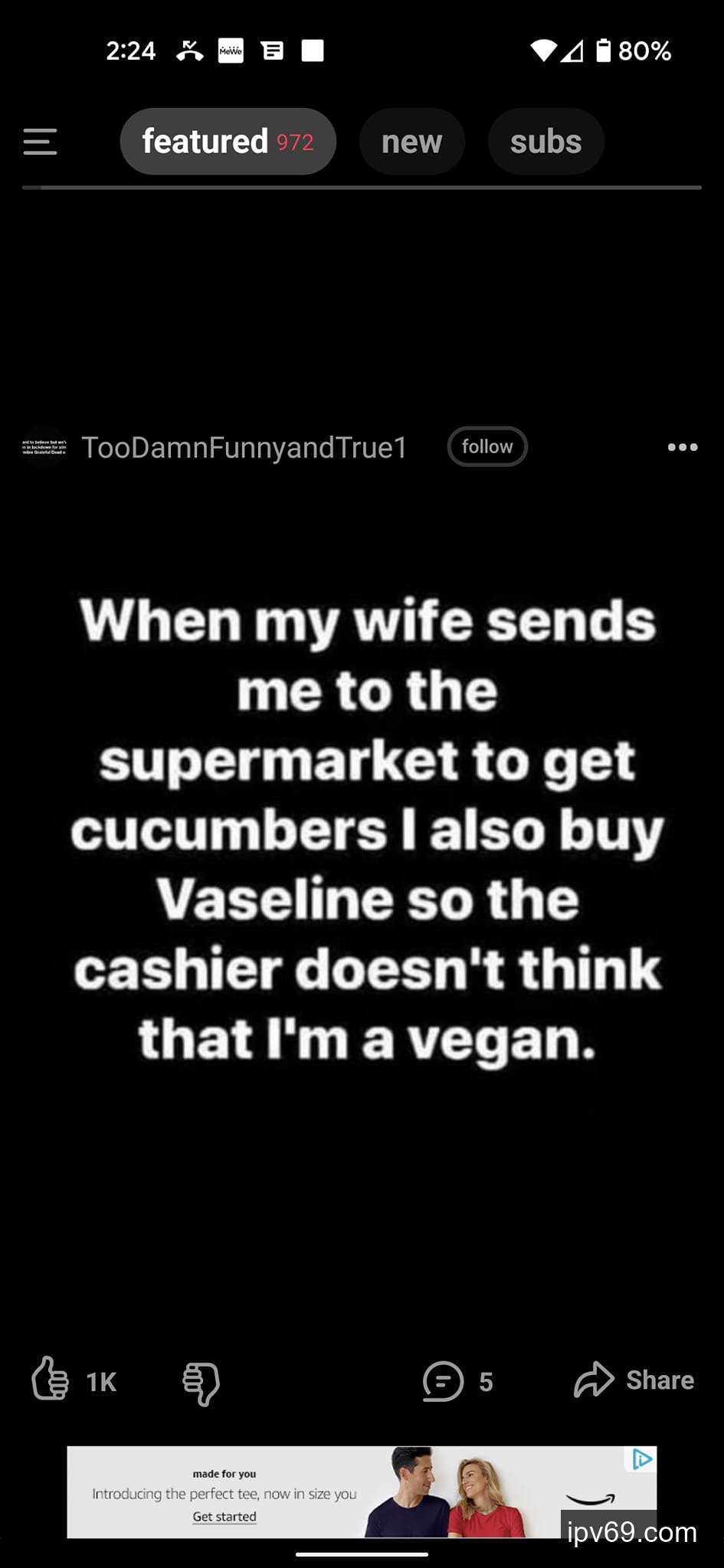
Task: Tap the battery indicator showing 80%
Action: coord(634,51)
